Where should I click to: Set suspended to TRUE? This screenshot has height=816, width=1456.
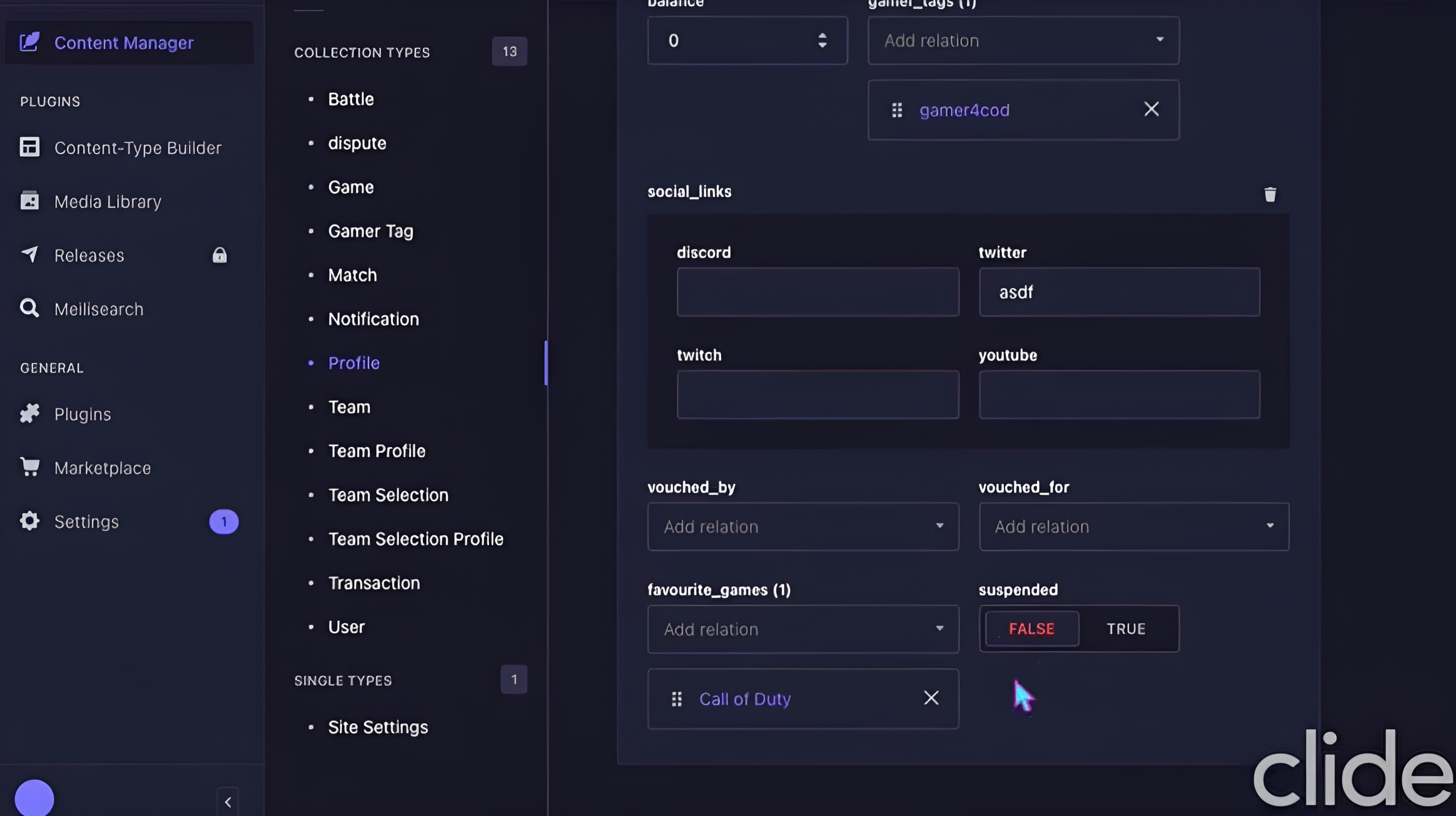tap(1126, 629)
